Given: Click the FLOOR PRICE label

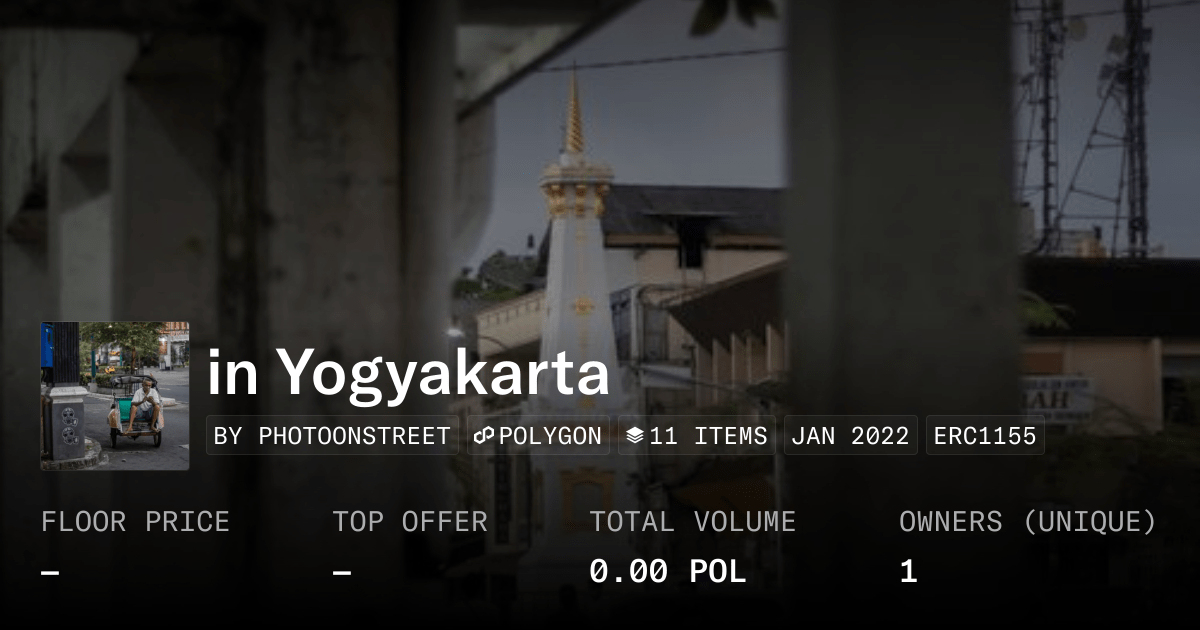Looking at the screenshot, I should pos(135,522).
